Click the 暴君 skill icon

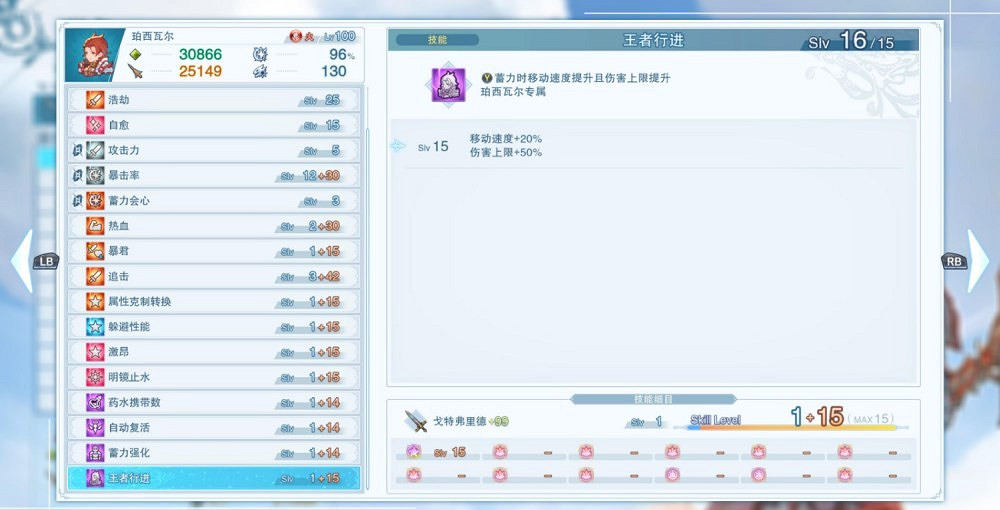[x=95, y=251]
